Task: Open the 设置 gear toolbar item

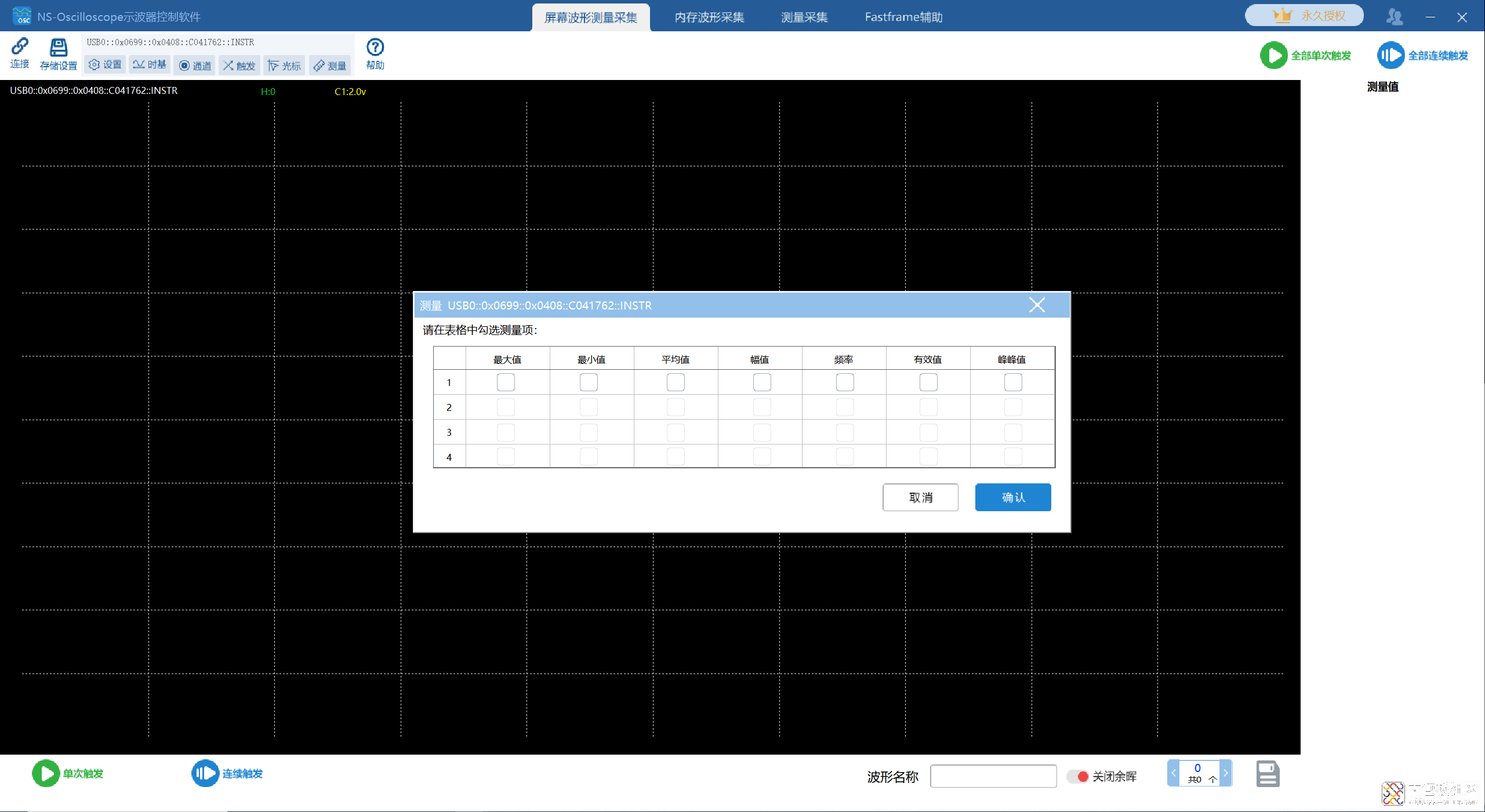Action: pyautogui.click(x=105, y=65)
